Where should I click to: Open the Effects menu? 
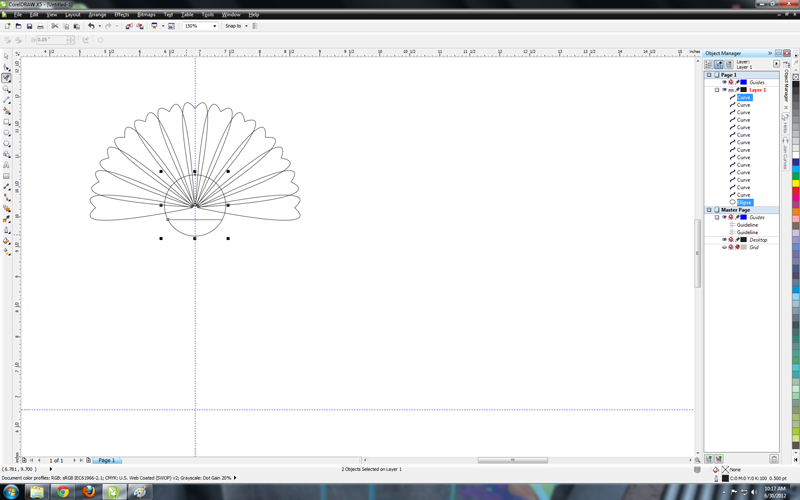pos(121,15)
